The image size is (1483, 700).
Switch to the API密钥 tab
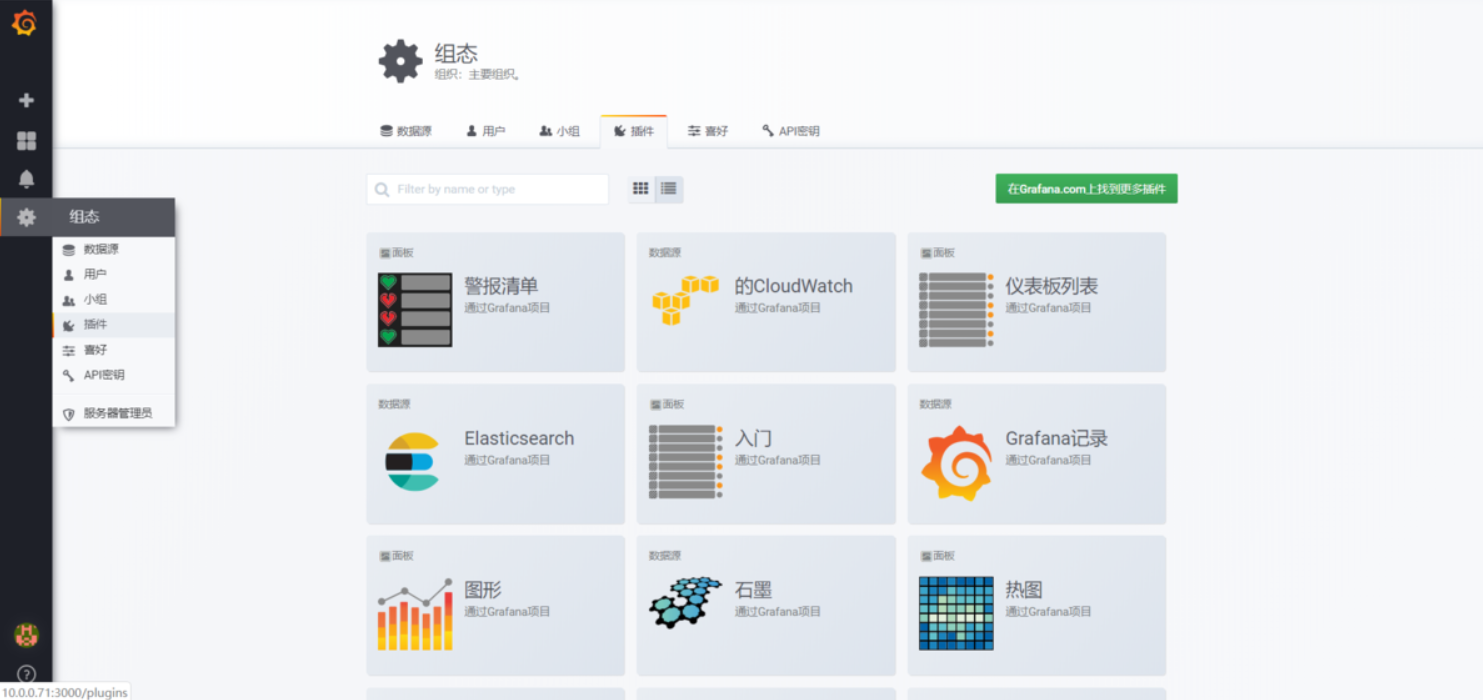[791, 131]
